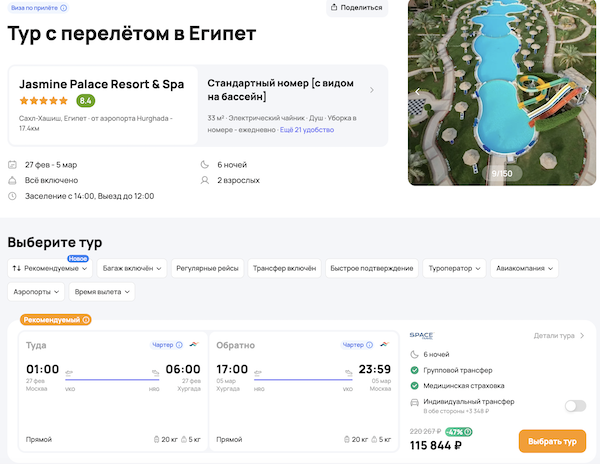Select the Быстрое подтверждение filter
The image size is (600, 464).
click(x=371, y=268)
